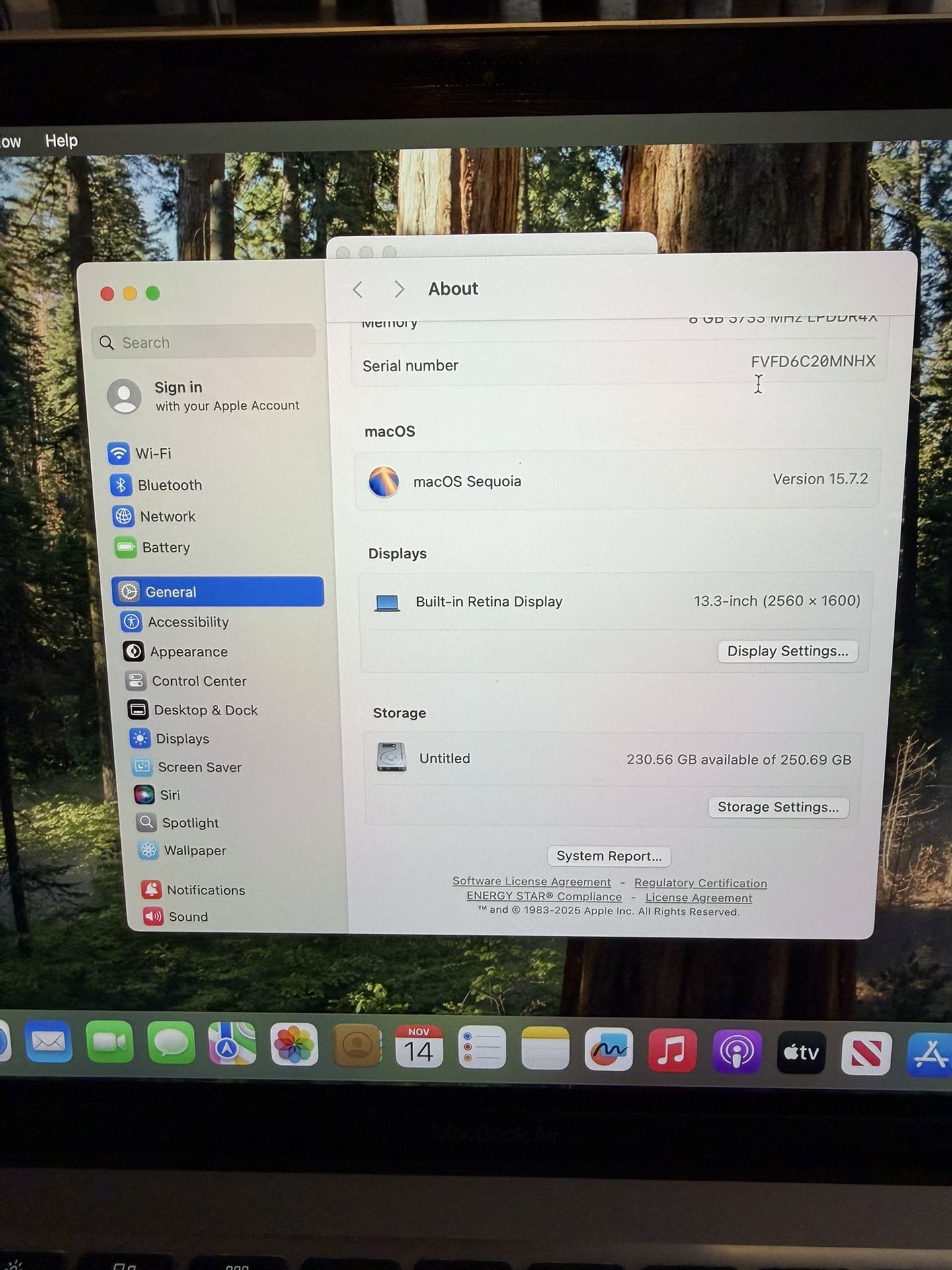Click the Storage Settings... button
This screenshot has height=1270, width=952.
pyautogui.click(x=778, y=807)
